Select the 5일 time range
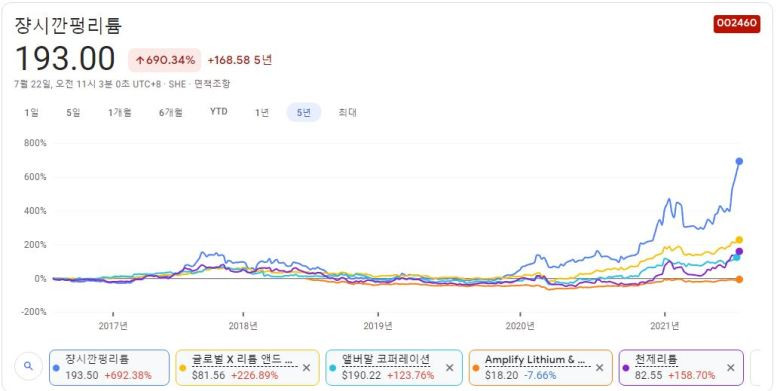The width and height of the screenshot is (780, 391). click(73, 112)
